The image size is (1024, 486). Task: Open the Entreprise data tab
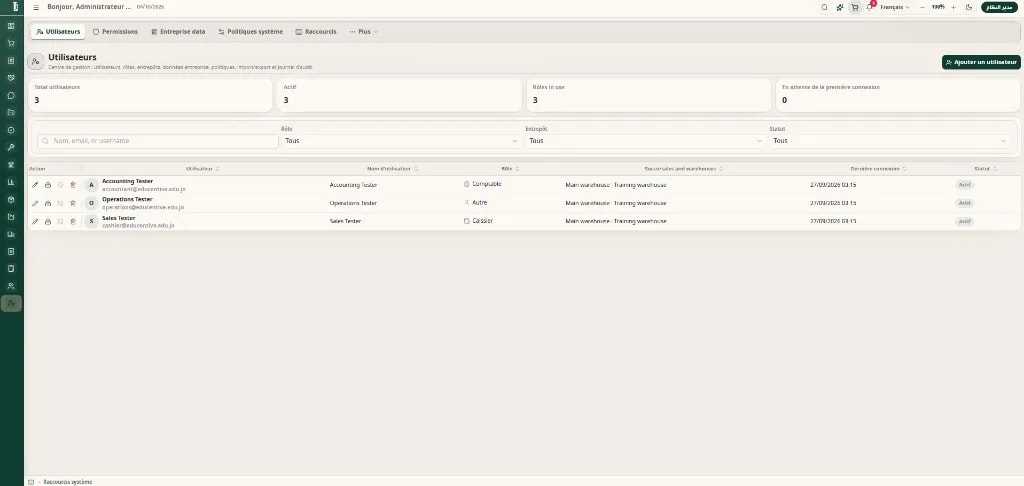[178, 31]
